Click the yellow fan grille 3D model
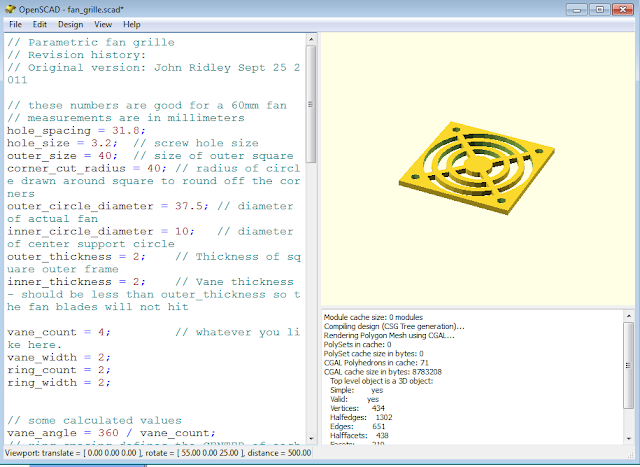The height and width of the screenshot is (467, 640). point(476,167)
